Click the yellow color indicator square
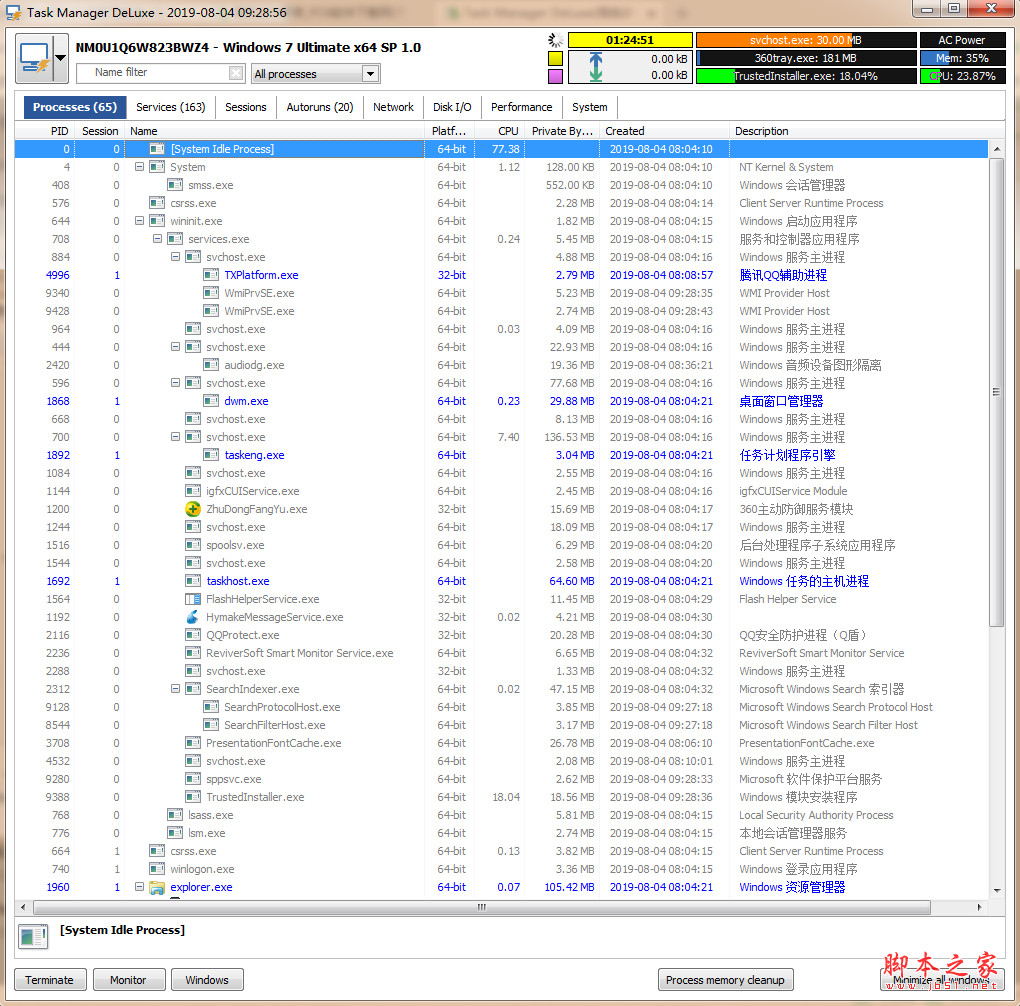This screenshot has width=1020, height=1006. point(555,59)
